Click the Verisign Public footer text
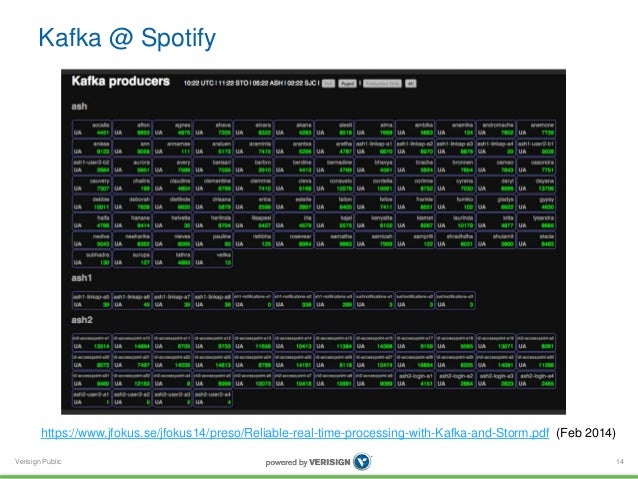The image size is (638, 479). (x=38, y=462)
